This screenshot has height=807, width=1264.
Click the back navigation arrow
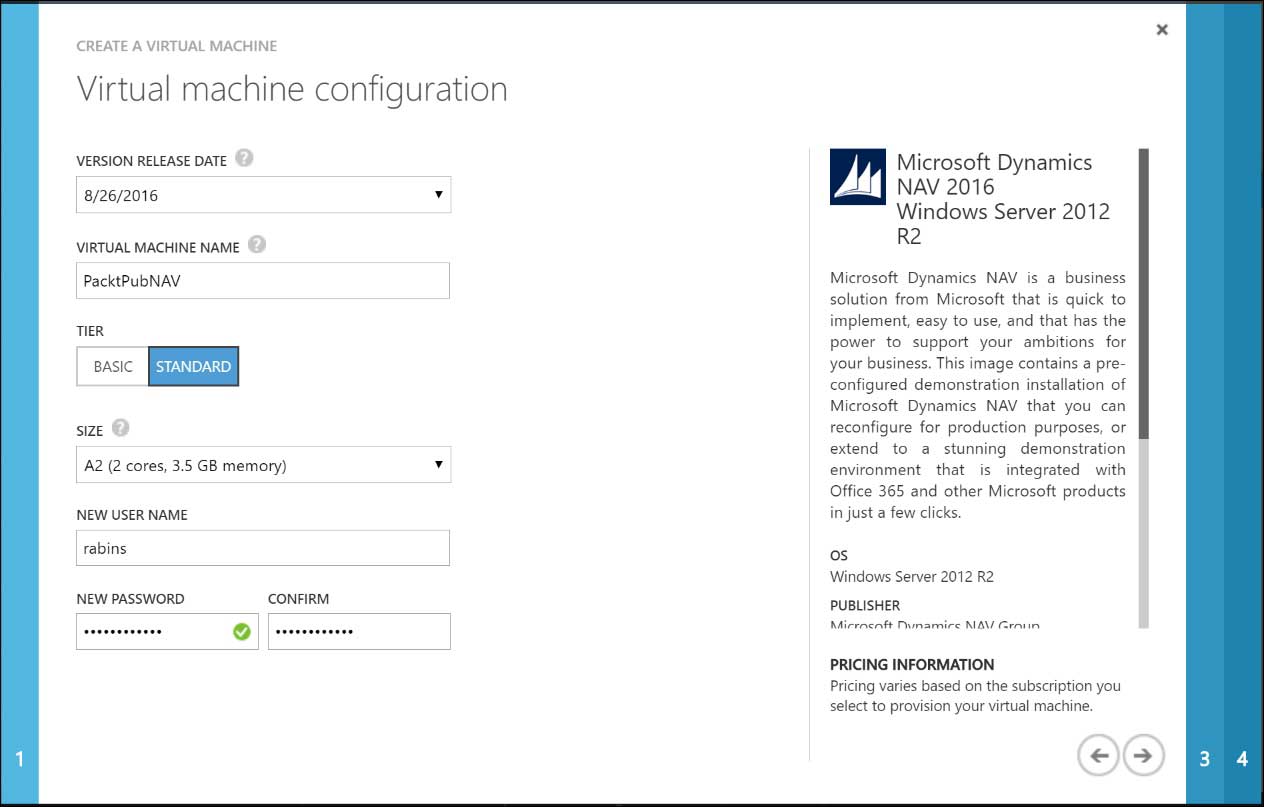coord(1098,756)
